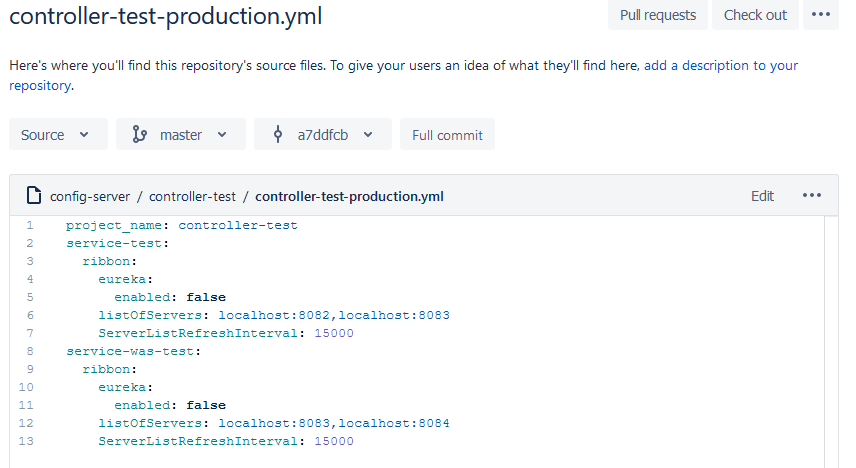Select line number 13 in the gutter
The width and height of the screenshot is (856, 468).
(x=26, y=441)
